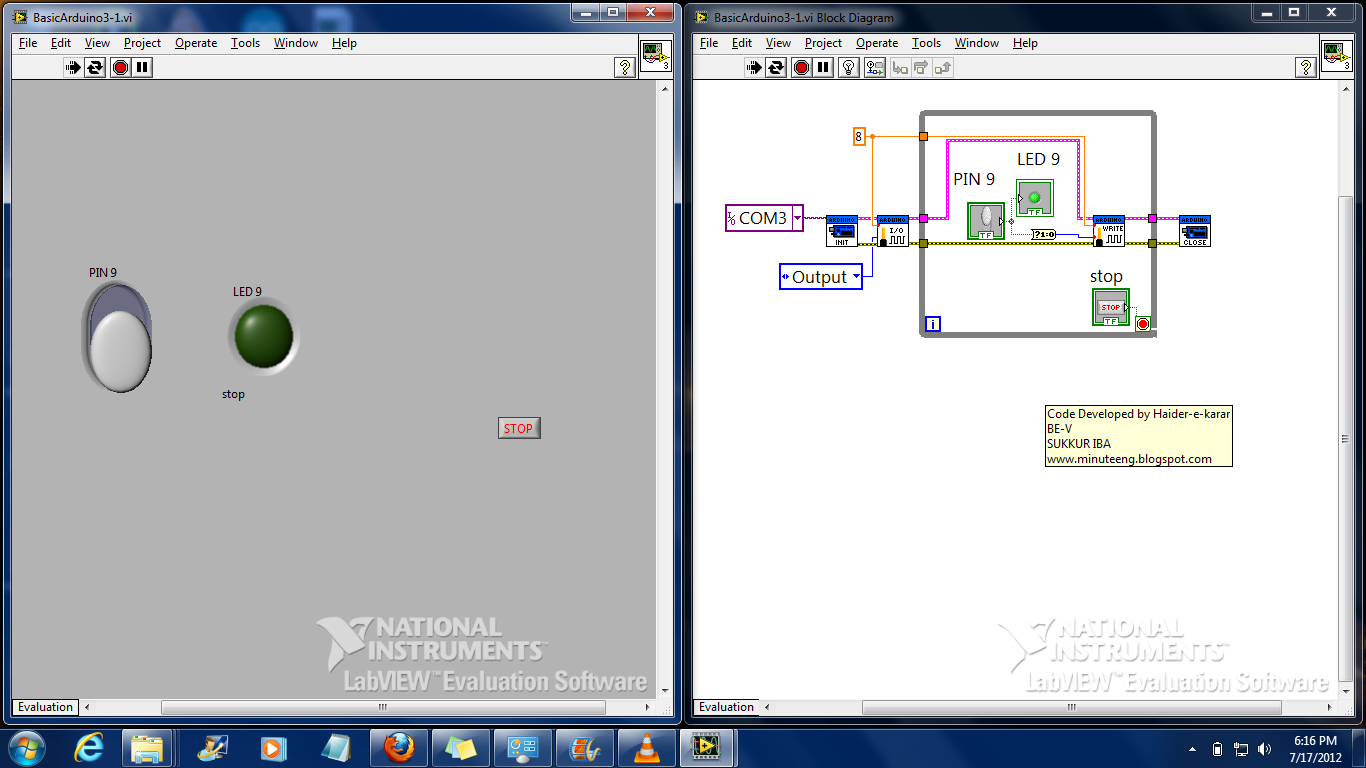Open Tools menu in front panel window
The height and width of the screenshot is (768, 1366).
click(245, 43)
